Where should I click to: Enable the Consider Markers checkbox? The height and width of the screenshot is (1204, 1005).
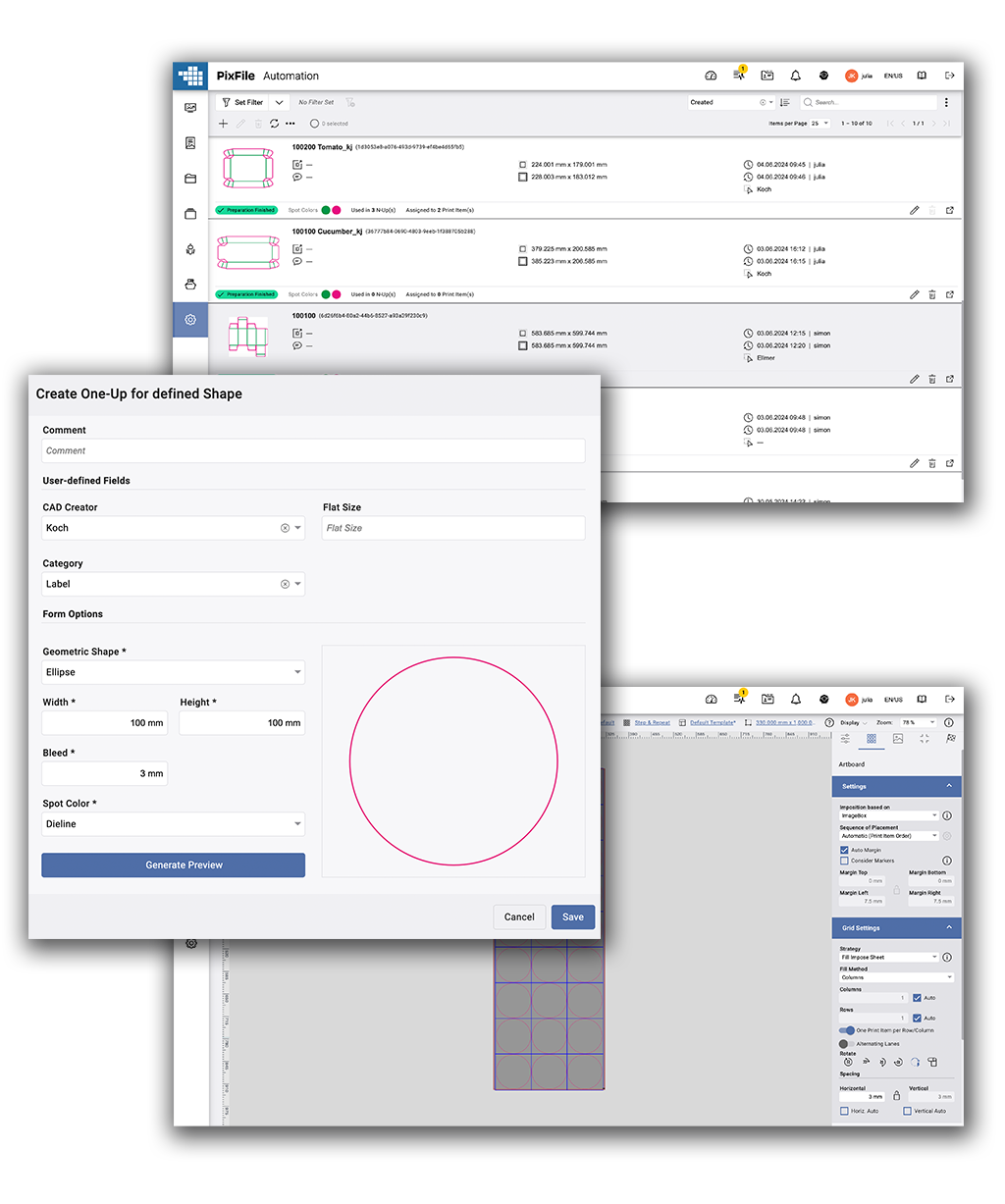click(844, 861)
